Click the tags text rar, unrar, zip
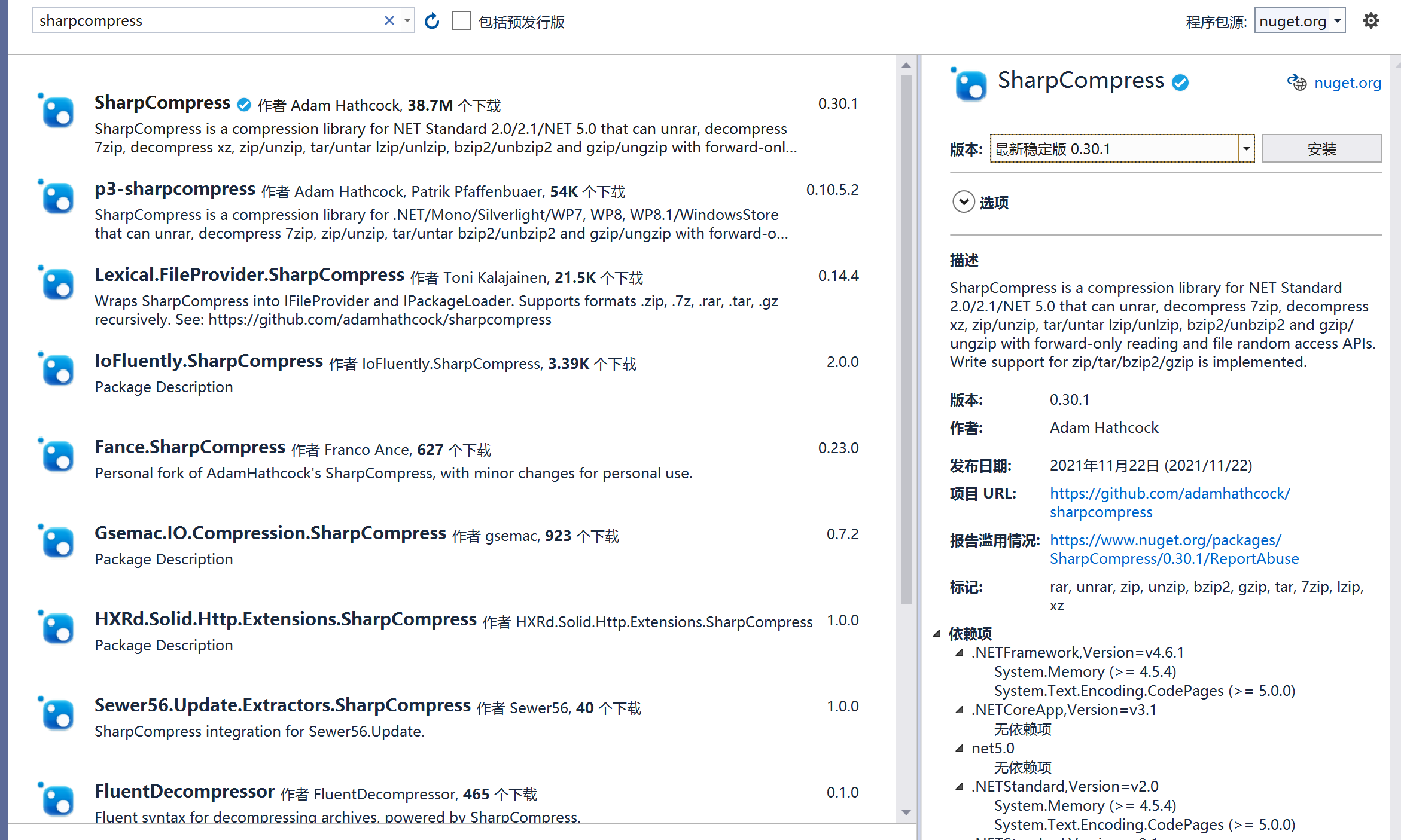 point(1206,595)
